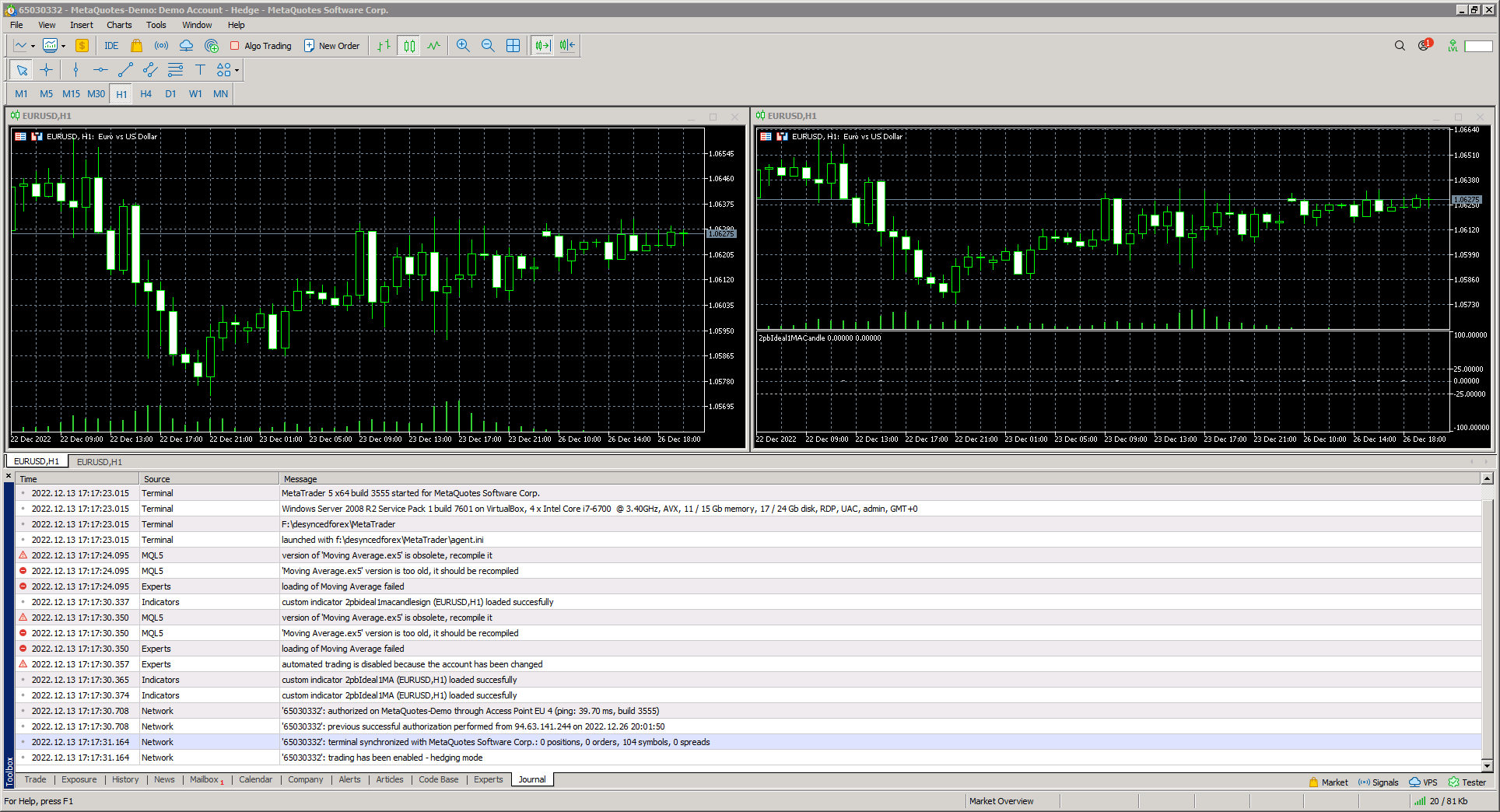The width and height of the screenshot is (1500, 812).
Task: Toggle auto-scroll chart to end
Action: 542,46
